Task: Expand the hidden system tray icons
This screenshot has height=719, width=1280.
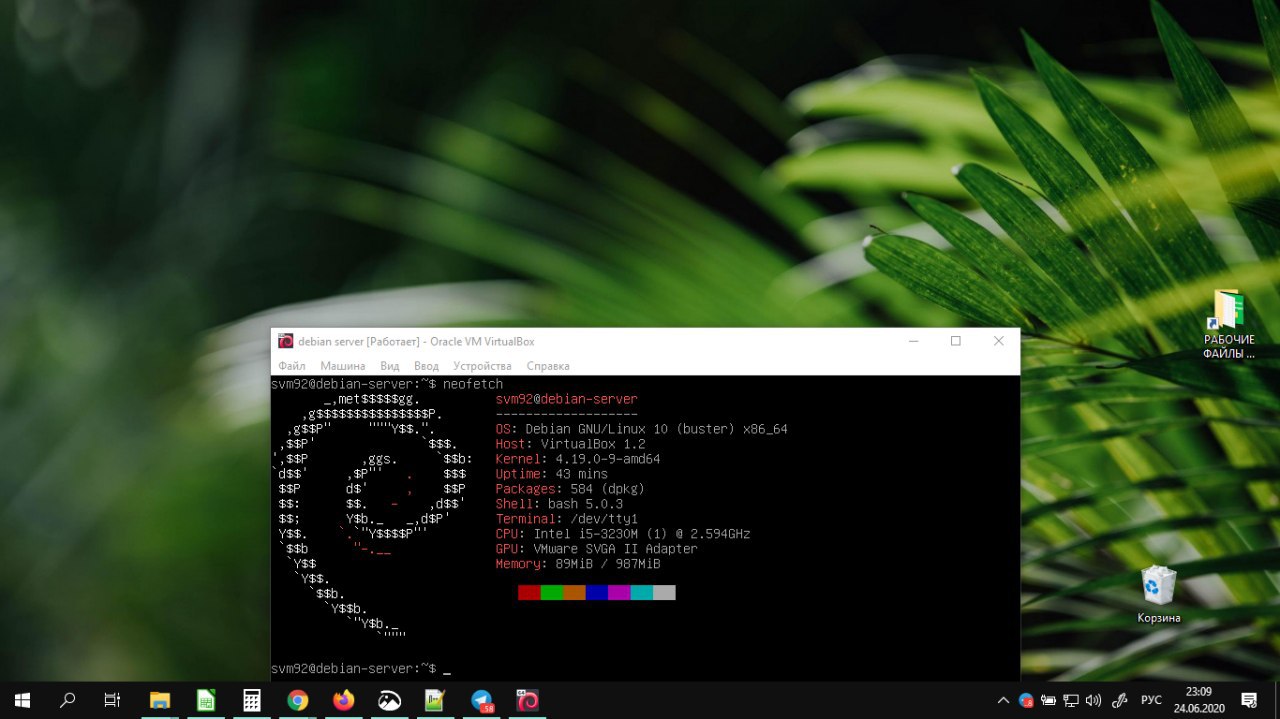Action: tap(1004, 700)
